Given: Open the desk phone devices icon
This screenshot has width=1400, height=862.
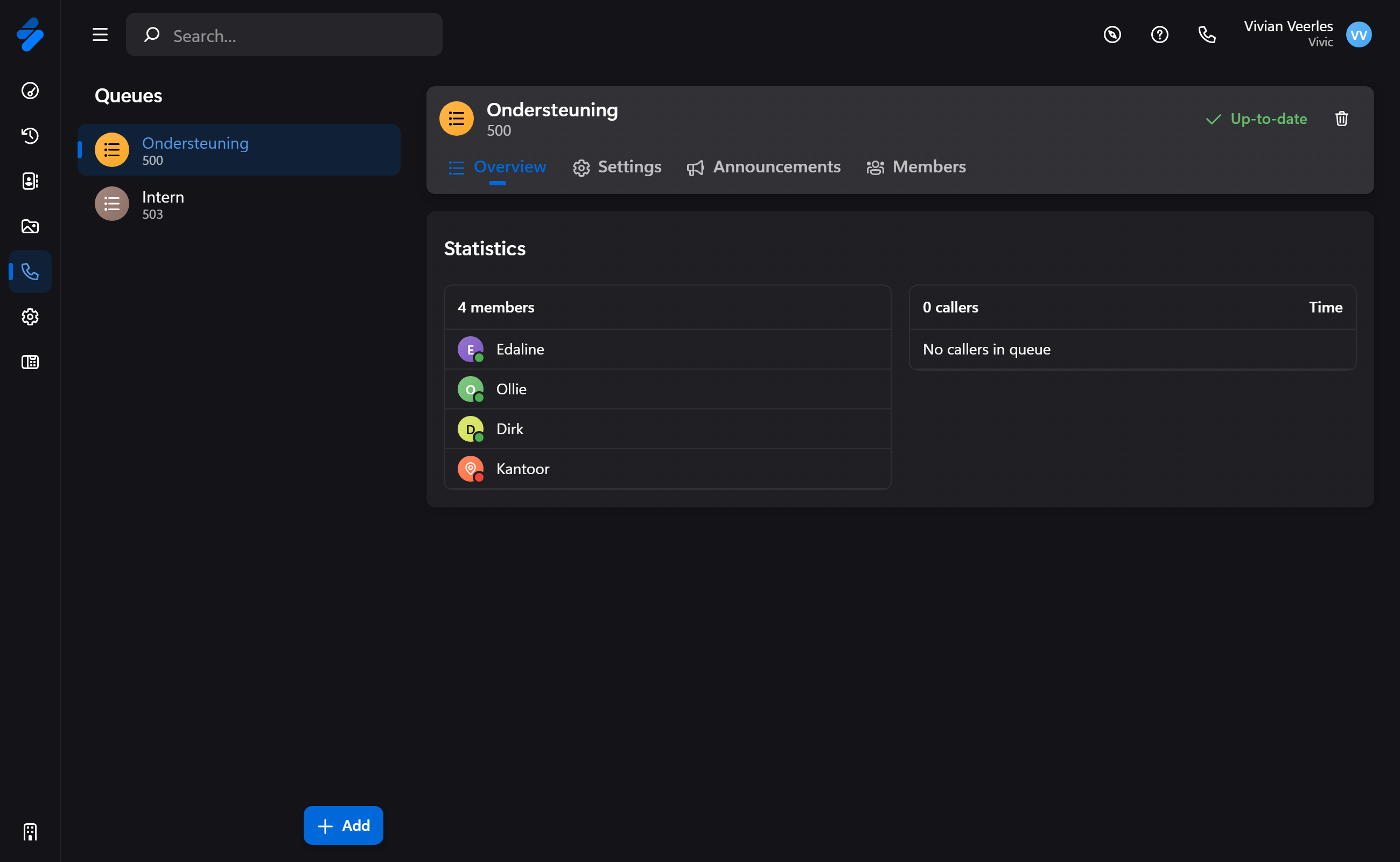Looking at the screenshot, I should (30, 362).
